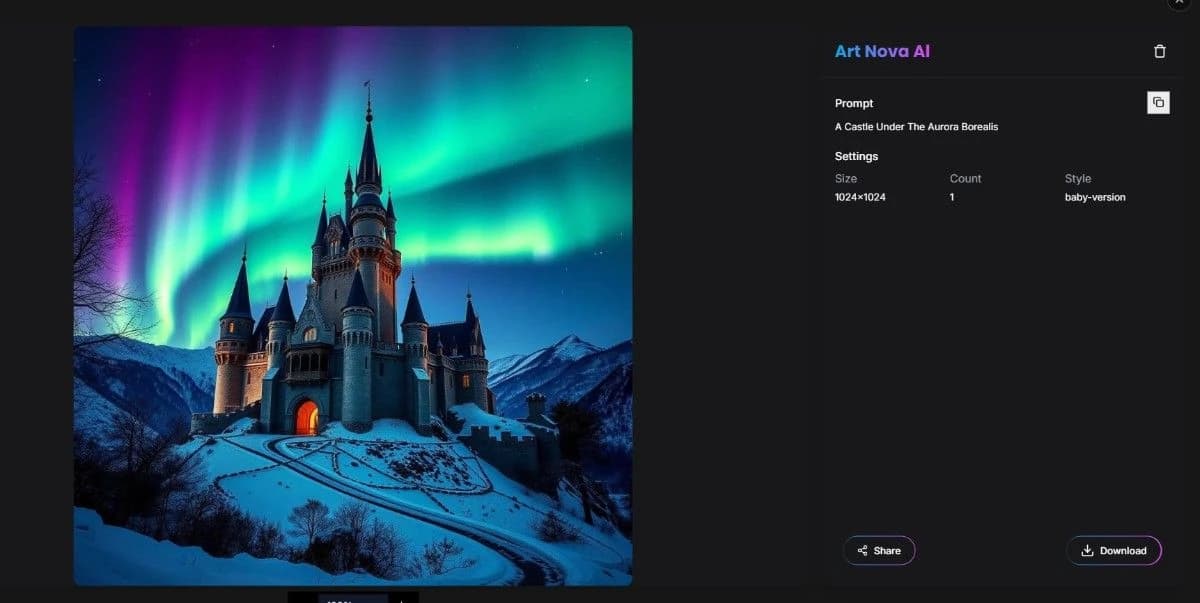Click the download arrow icon in Download button
The height and width of the screenshot is (603, 1200).
coord(1086,550)
